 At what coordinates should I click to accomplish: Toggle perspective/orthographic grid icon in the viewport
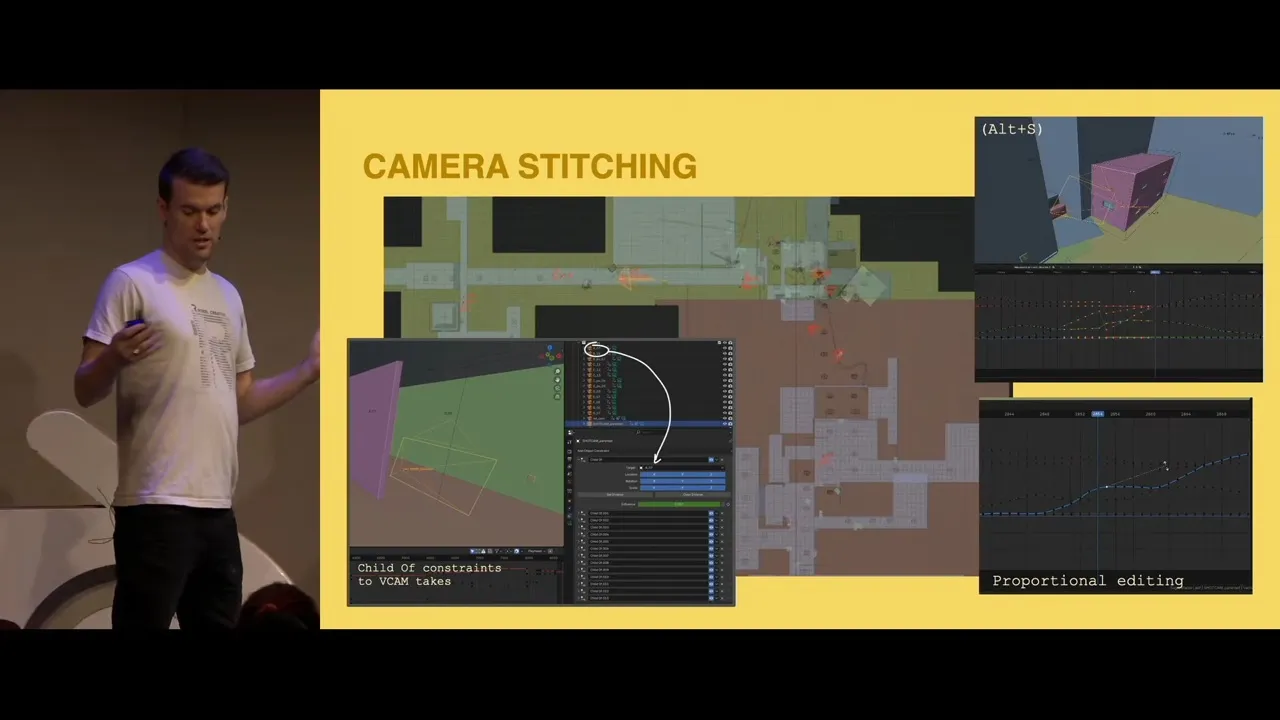point(557,396)
